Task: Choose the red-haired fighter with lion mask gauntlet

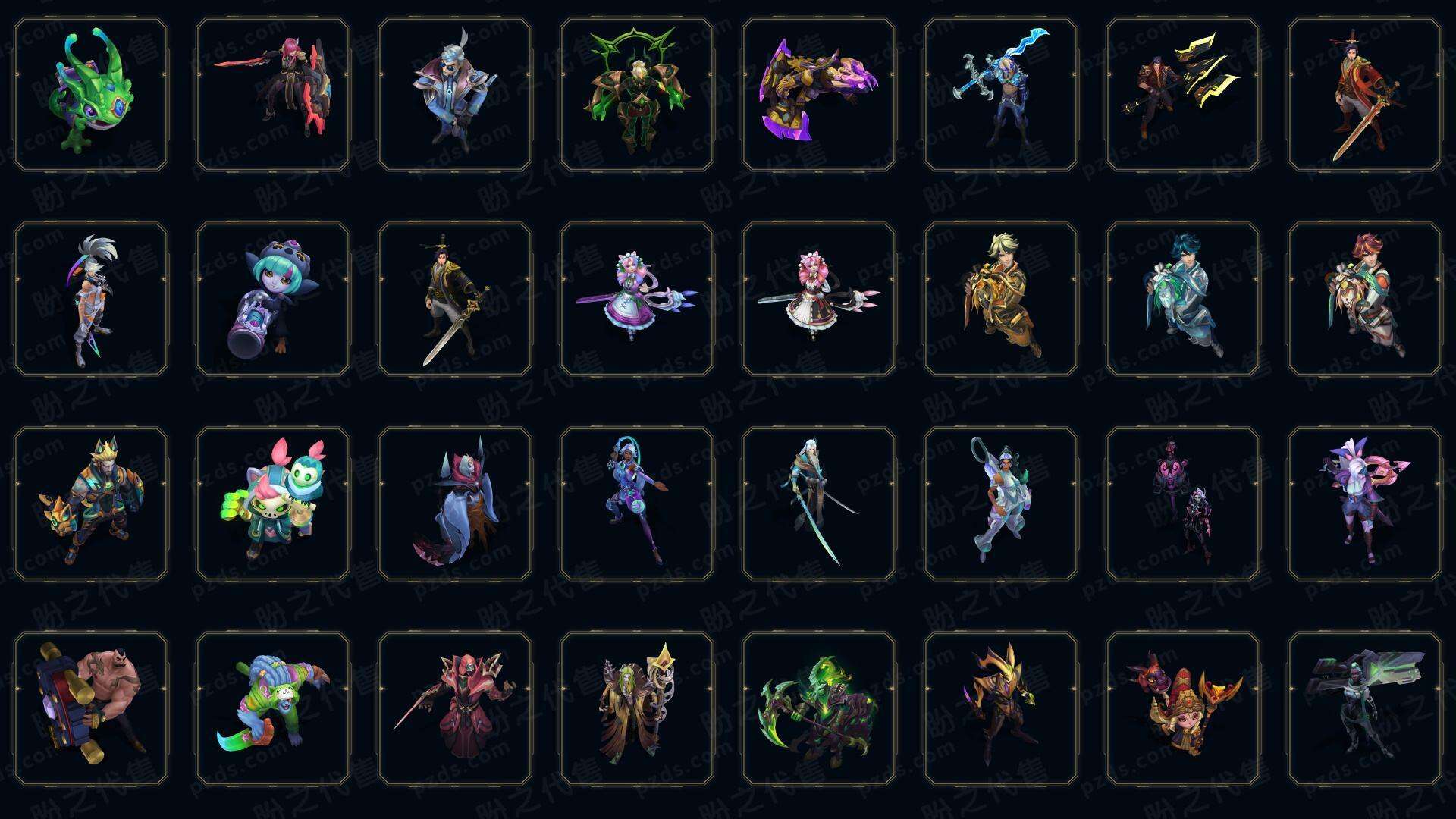Action: coord(1365,299)
